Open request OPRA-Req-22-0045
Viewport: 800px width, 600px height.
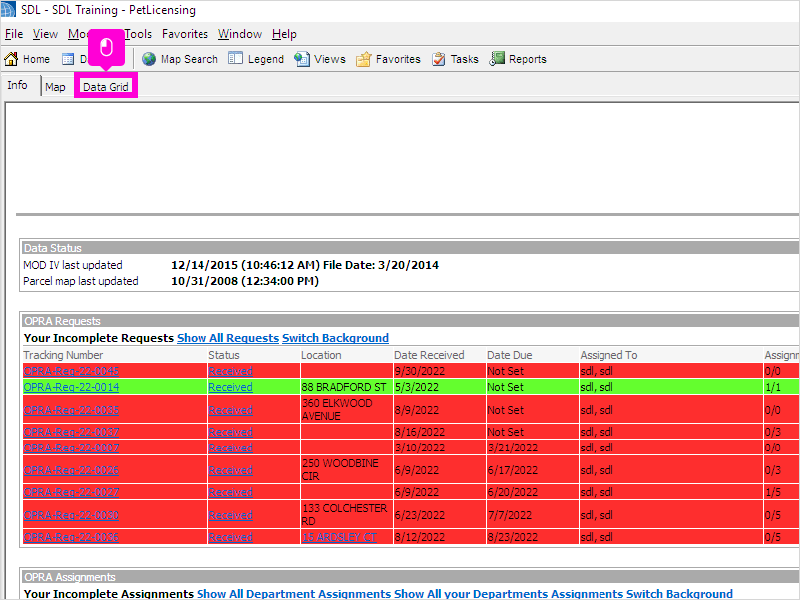pos(71,371)
